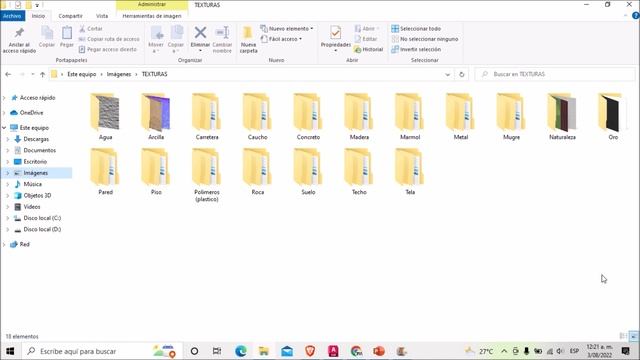Open the Archivo menu
This screenshot has width=640, height=360.
pos(12,16)
